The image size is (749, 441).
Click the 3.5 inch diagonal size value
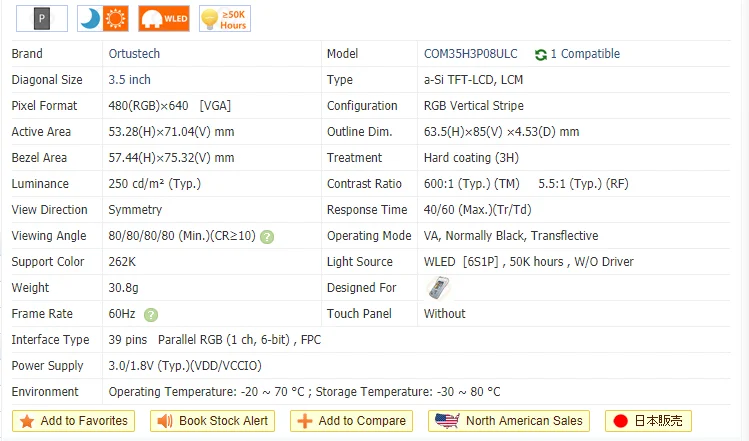point(129,79)
